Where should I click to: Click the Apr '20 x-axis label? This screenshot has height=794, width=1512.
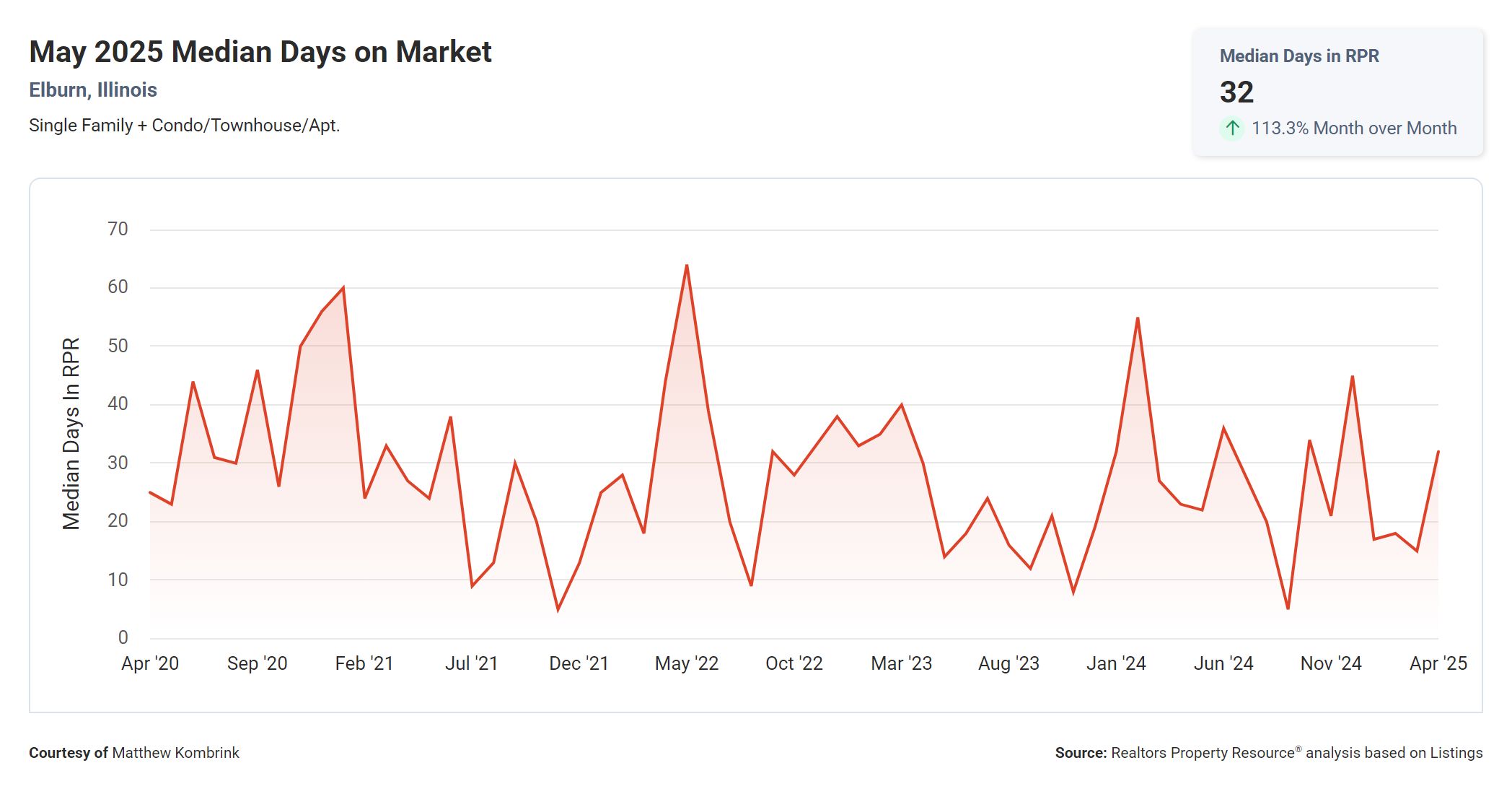tap(150, 663)
